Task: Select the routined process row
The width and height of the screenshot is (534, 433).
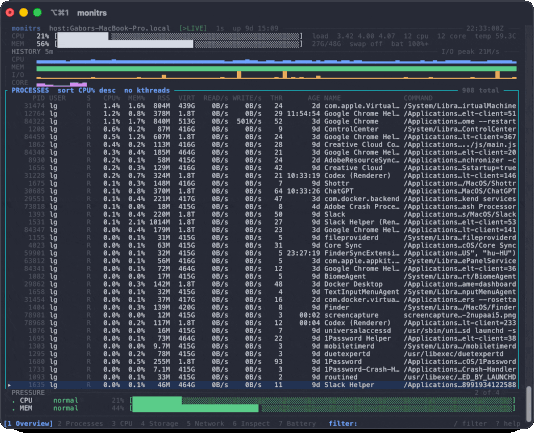Action: 262,377
